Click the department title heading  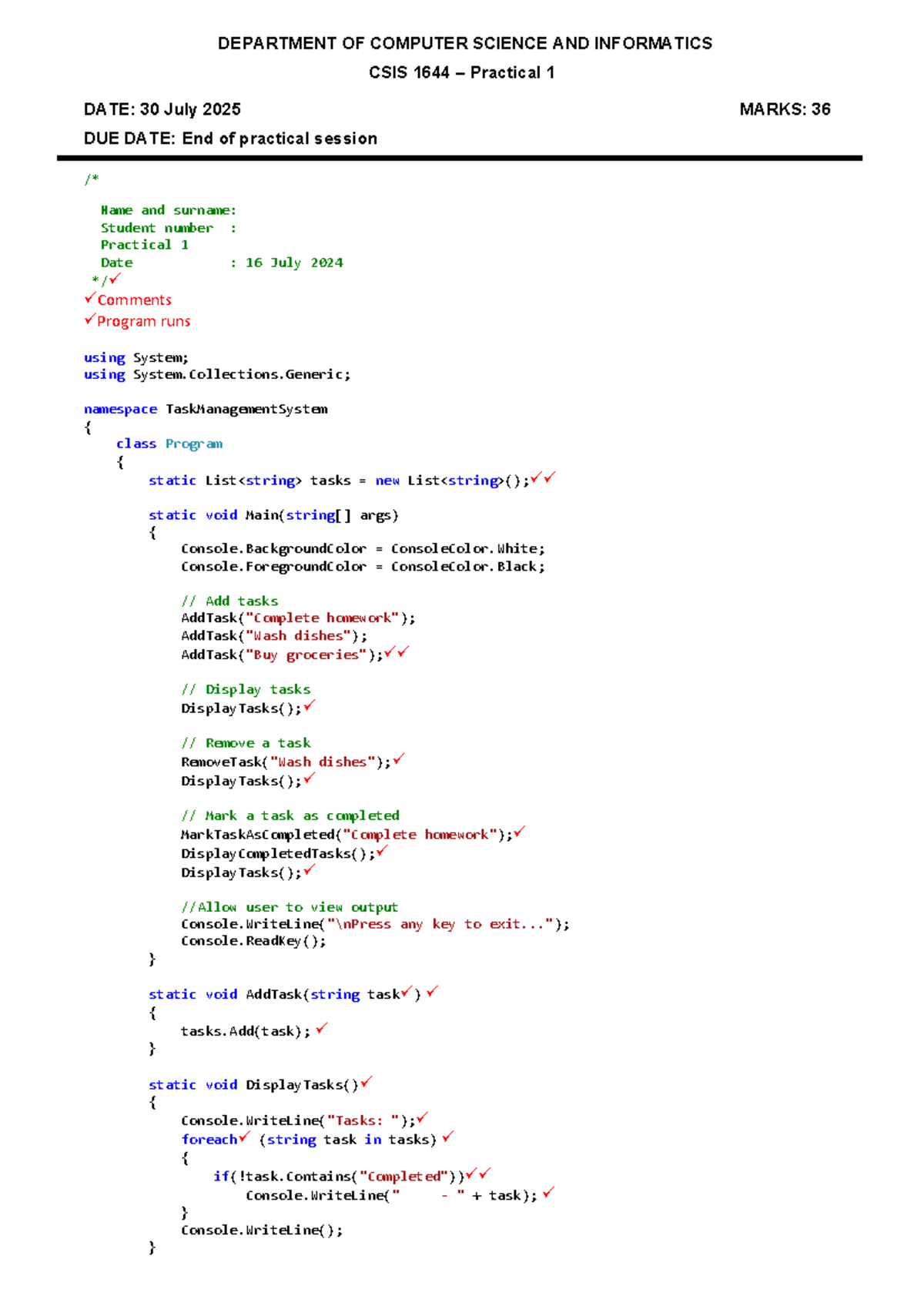pyautogui.click(x=464, y=43)
